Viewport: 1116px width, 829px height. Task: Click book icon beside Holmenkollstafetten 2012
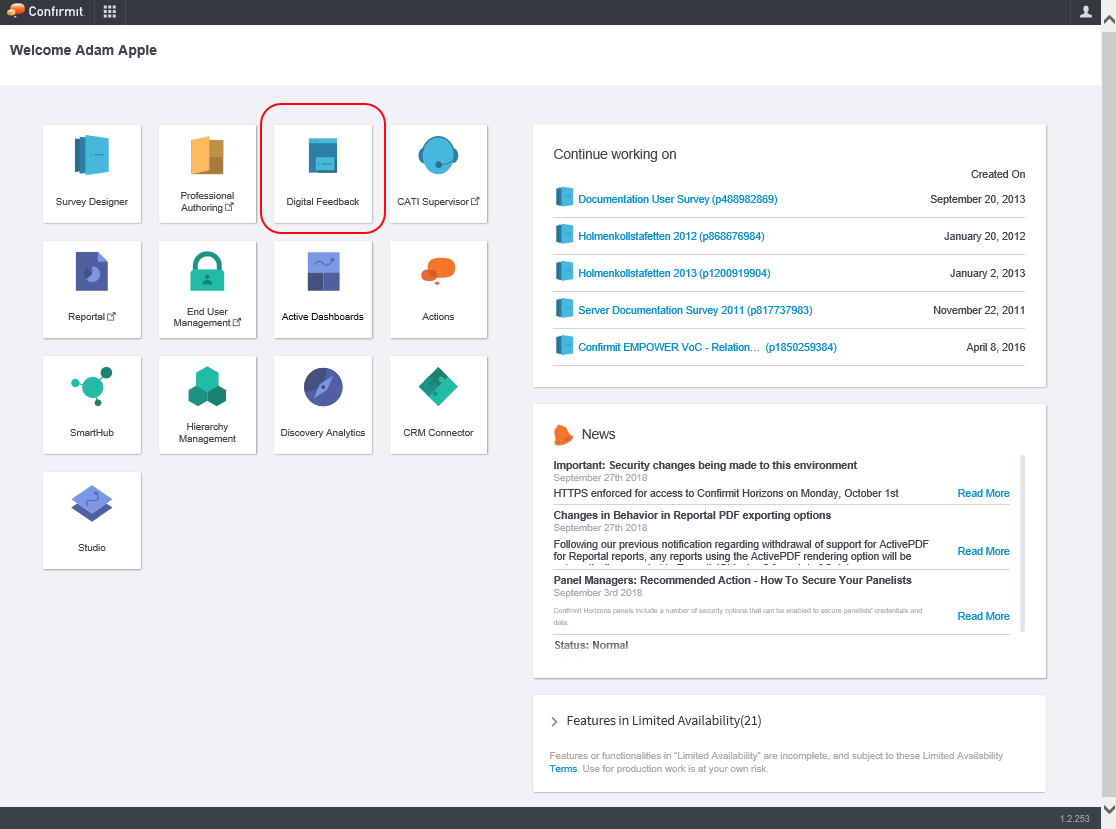click(564, 234)
